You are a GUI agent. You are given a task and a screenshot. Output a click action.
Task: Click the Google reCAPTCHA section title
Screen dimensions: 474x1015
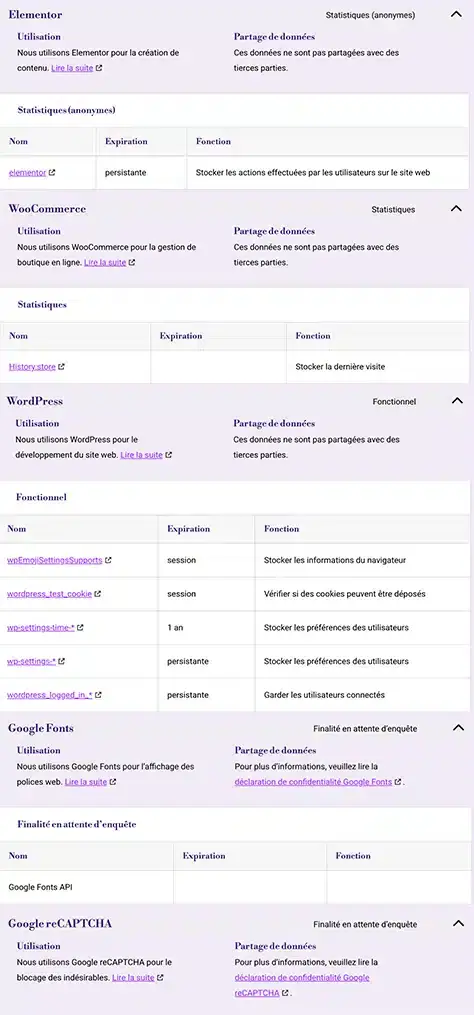(60, 924)
